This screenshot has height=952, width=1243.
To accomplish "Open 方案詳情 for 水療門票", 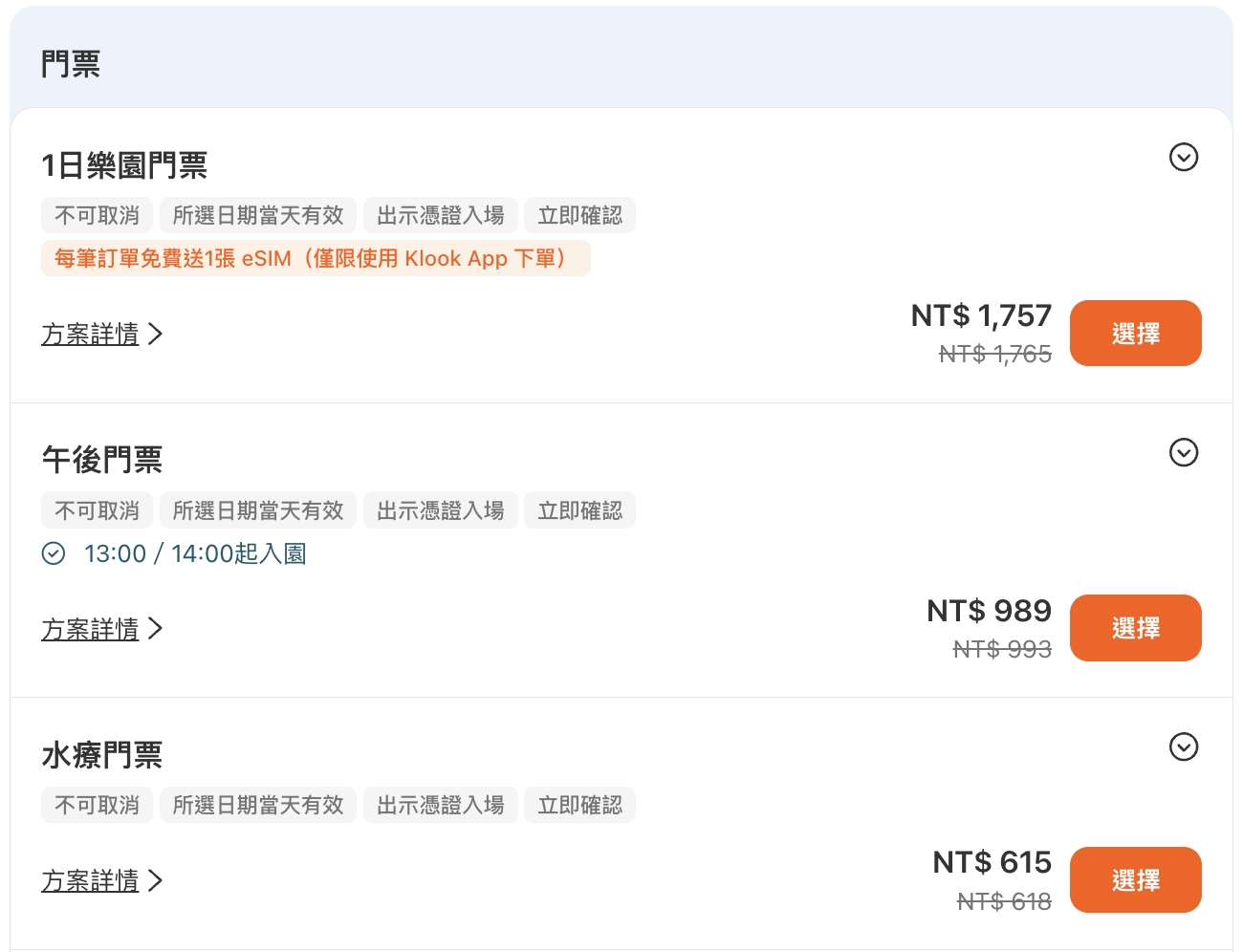I will point(91,880).
